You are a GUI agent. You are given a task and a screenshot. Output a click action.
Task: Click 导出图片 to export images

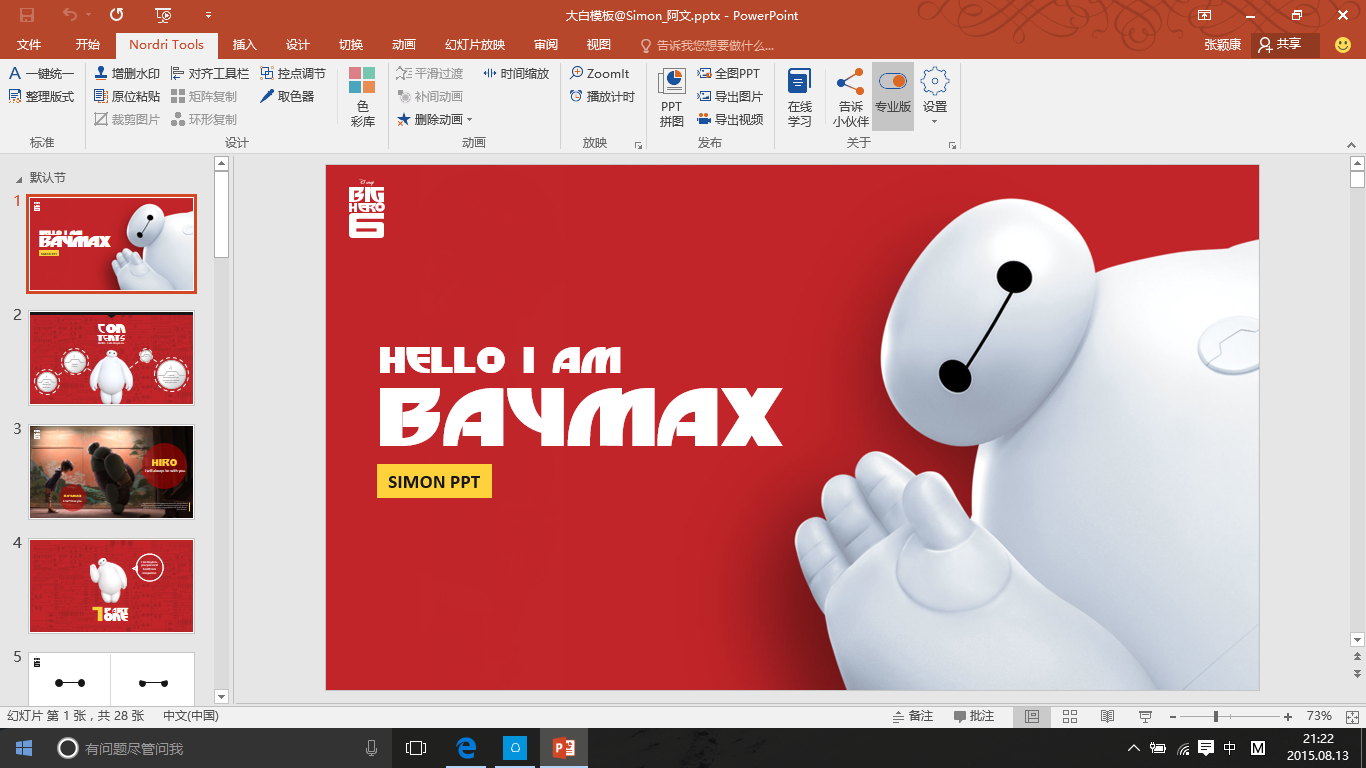730,96
